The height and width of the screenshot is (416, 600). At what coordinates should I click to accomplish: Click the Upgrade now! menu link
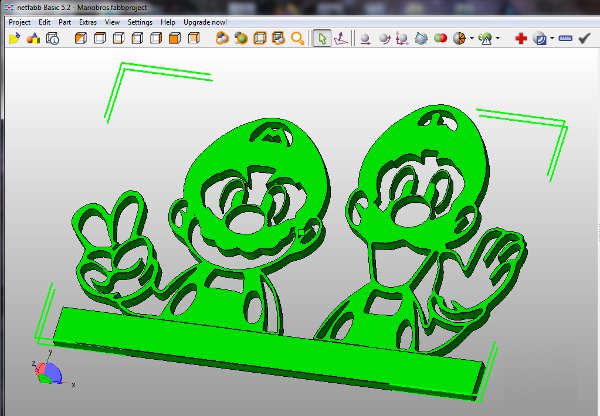[205, 22]
